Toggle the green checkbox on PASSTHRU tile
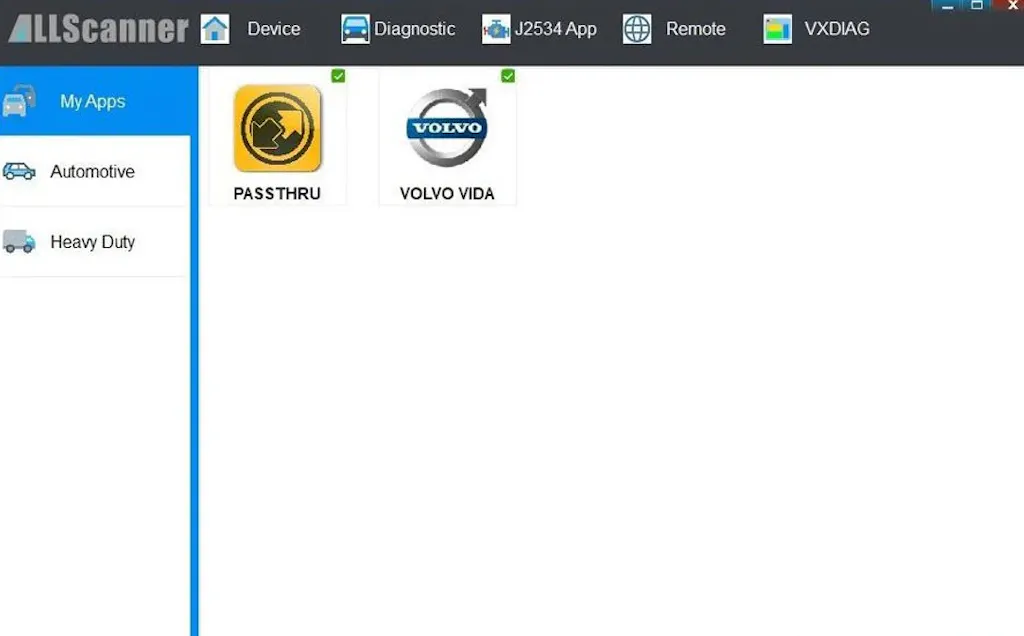Image resolution: width=1024 pixels, height=636 pixels. (x=338, y=76)
